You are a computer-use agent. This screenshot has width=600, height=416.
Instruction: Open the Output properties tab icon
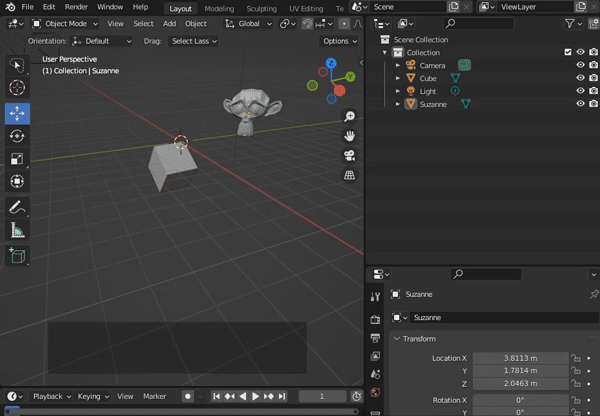(x=375, y=338)
